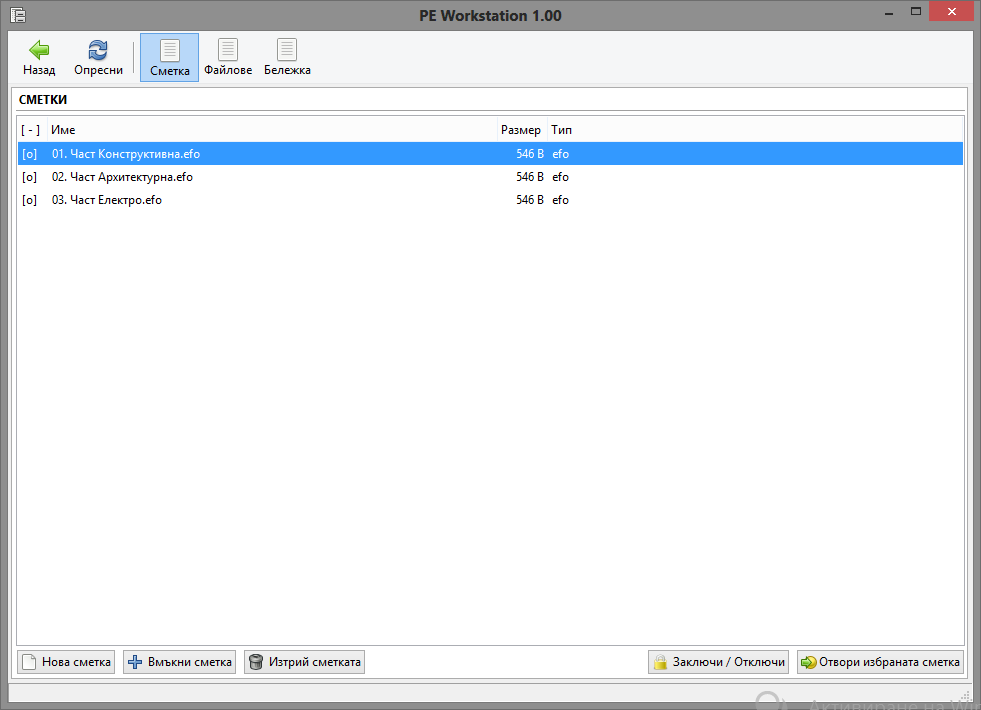Open selected estimate via Отвори избраната сметка
The width and height of the screenshot is (981, 710).
click(x=880, y=662)
